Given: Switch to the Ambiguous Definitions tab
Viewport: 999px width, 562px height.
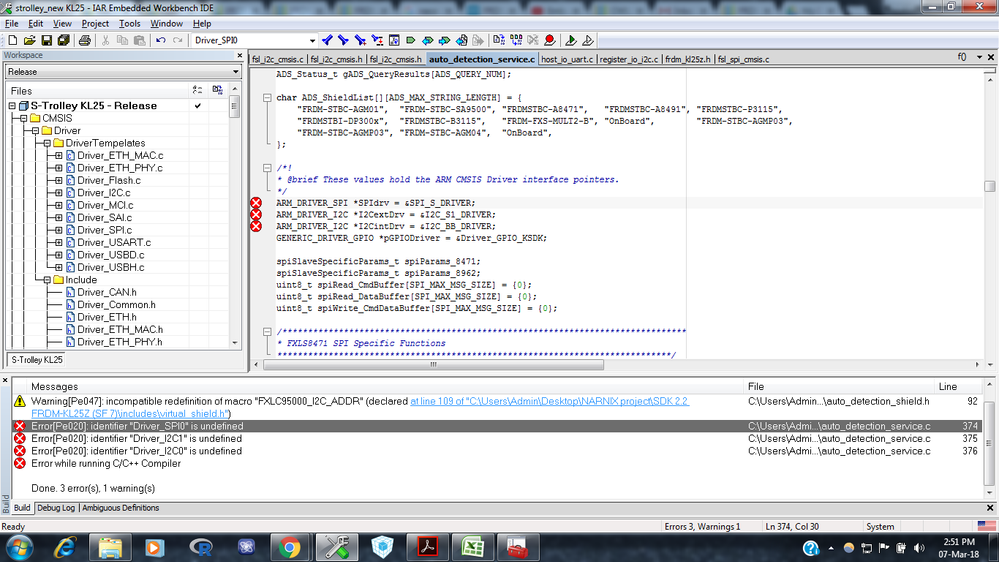Looking at the screenshot, I should 120,508.
